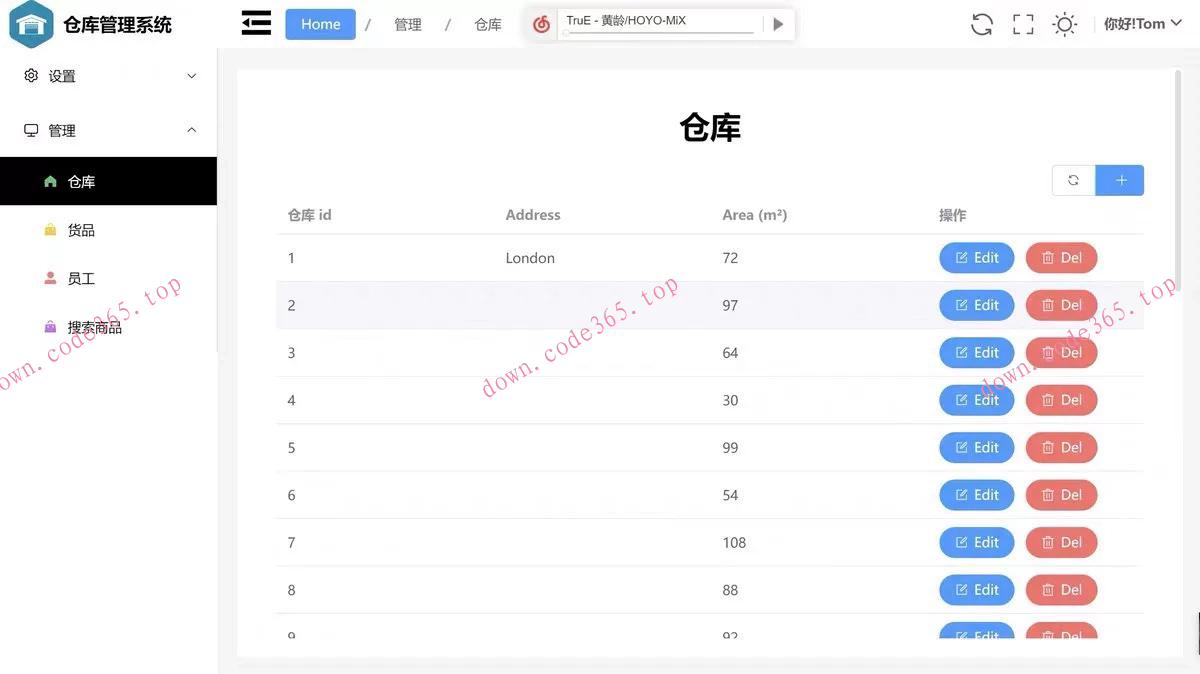Viewport: 1200px width, 674px height.
Task: Click the 仓库管理系统 title text
Action: (x=117, y=25)
